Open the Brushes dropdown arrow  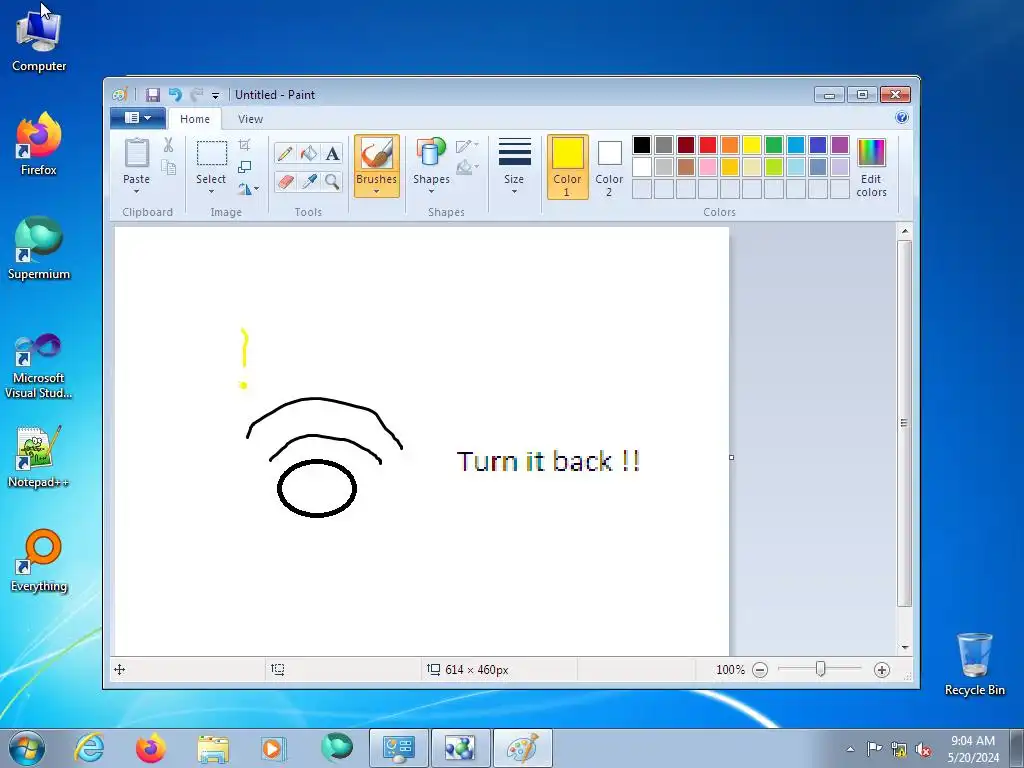click(376, 191)
